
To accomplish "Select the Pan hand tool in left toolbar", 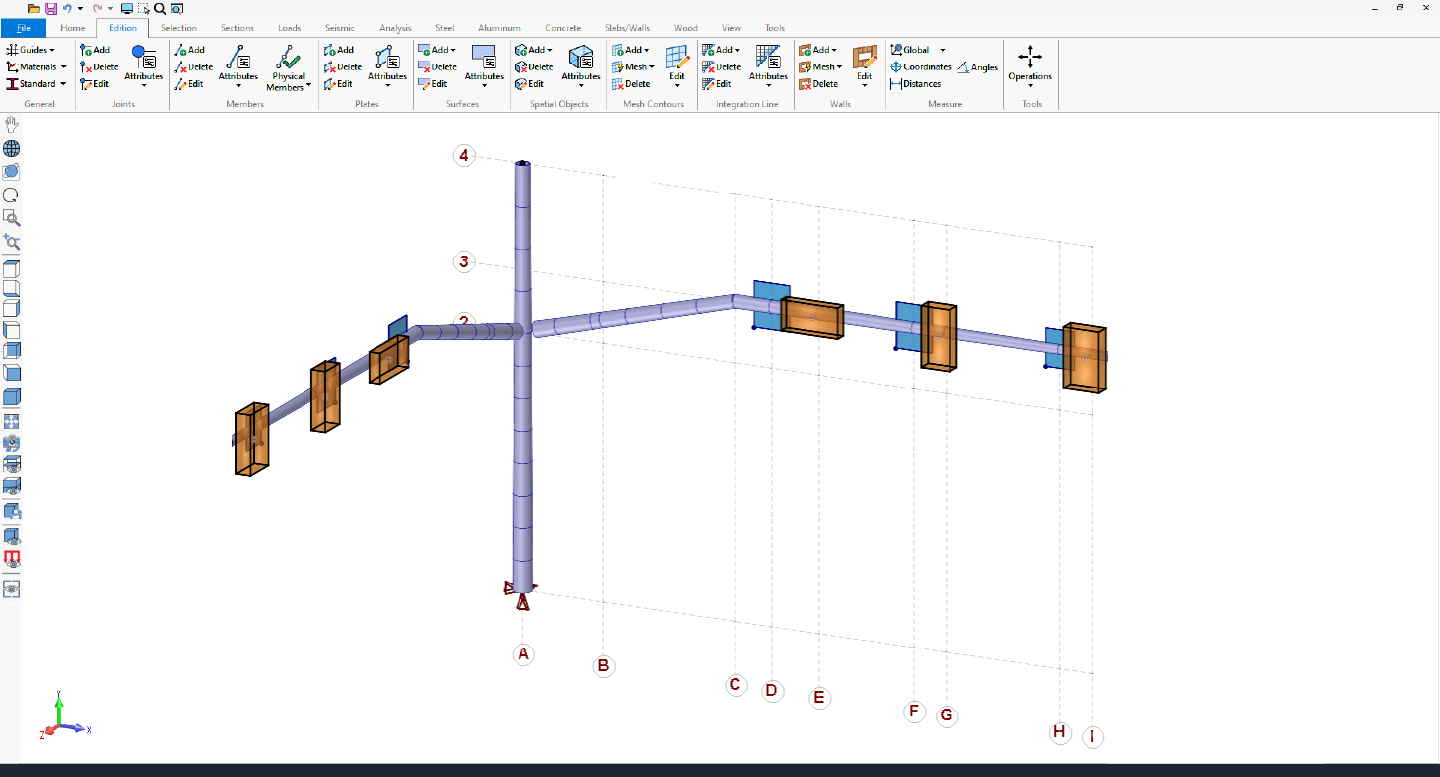I will (11, 124).
